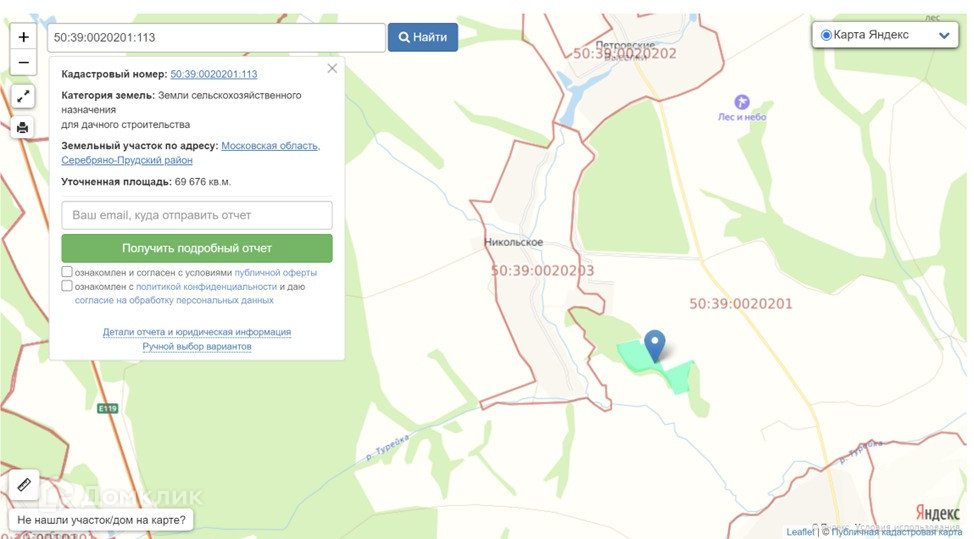Image resolution: width=974 pixels, height=539 pixels.
Task: Toggle fullscreen map view
Action: 23,97
